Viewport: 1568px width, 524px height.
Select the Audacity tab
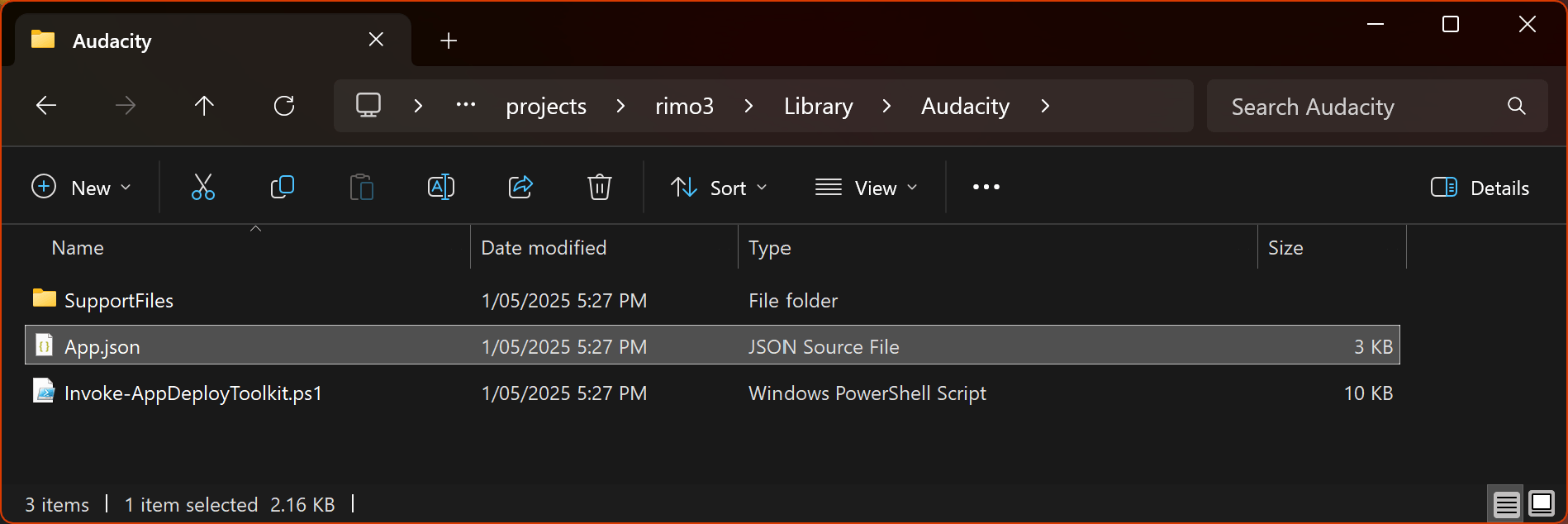[213, 40]
